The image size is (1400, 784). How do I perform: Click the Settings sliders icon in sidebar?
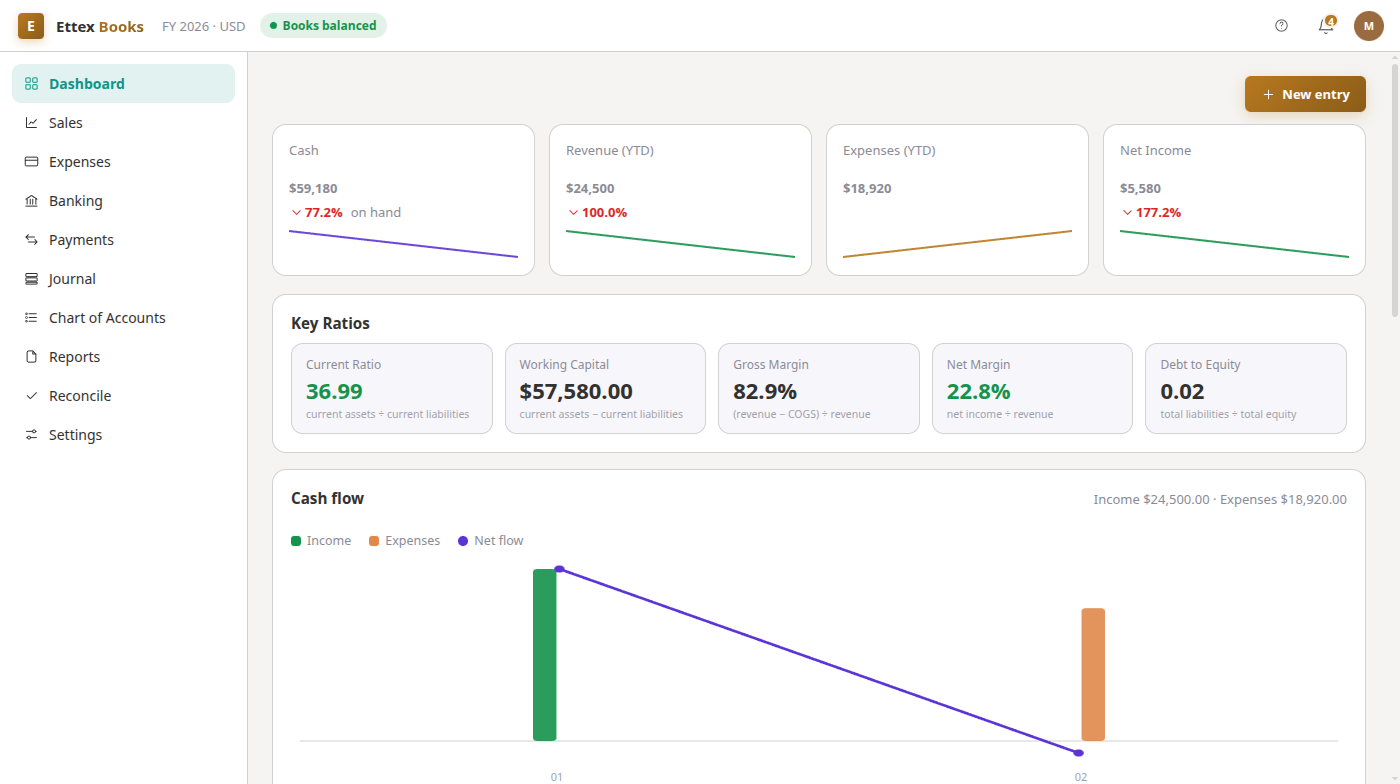31,435
